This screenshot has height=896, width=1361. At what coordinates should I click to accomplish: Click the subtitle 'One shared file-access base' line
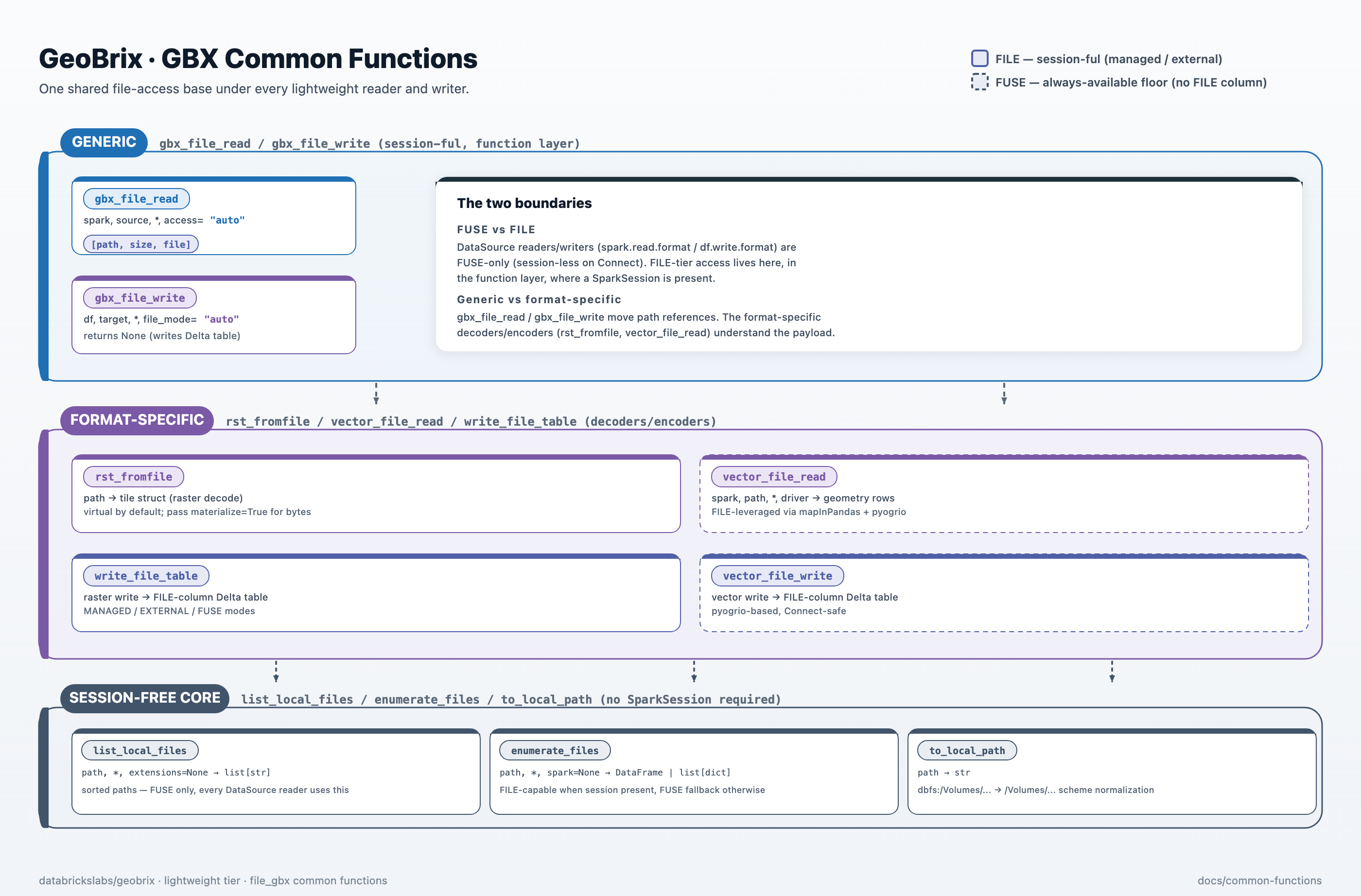[254, 88]
